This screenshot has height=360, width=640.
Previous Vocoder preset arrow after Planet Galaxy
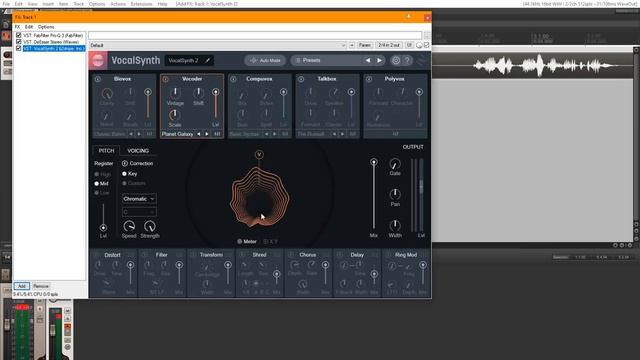click(x=199, y=134)
